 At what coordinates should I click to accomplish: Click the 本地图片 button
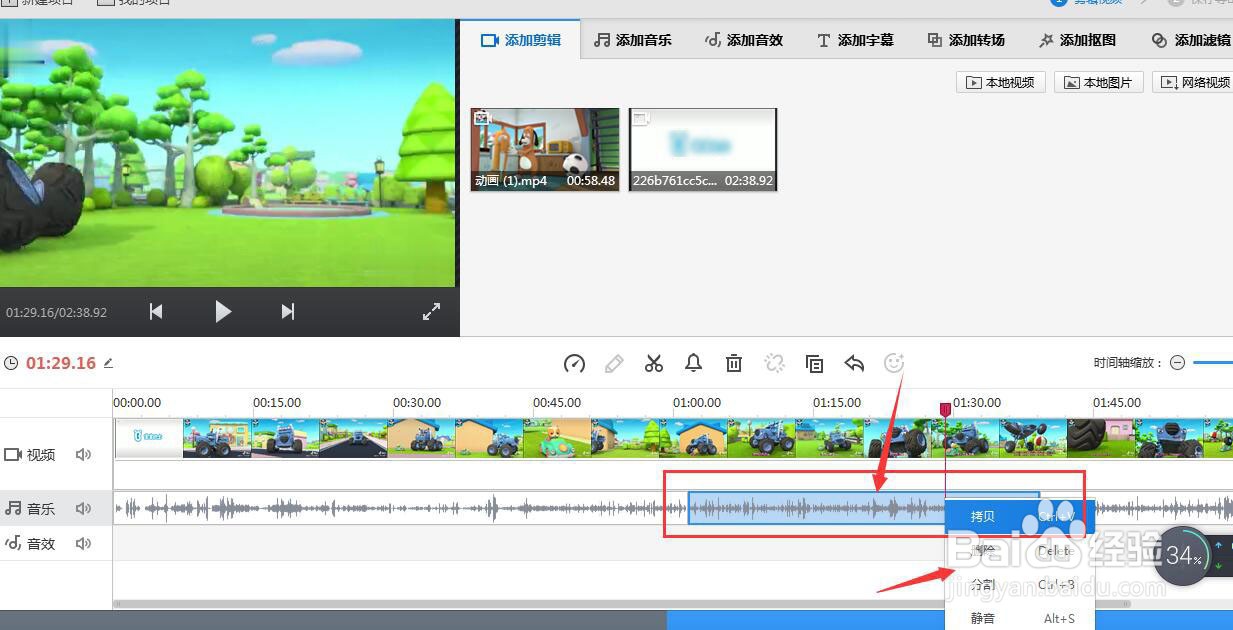(1099, 83)
